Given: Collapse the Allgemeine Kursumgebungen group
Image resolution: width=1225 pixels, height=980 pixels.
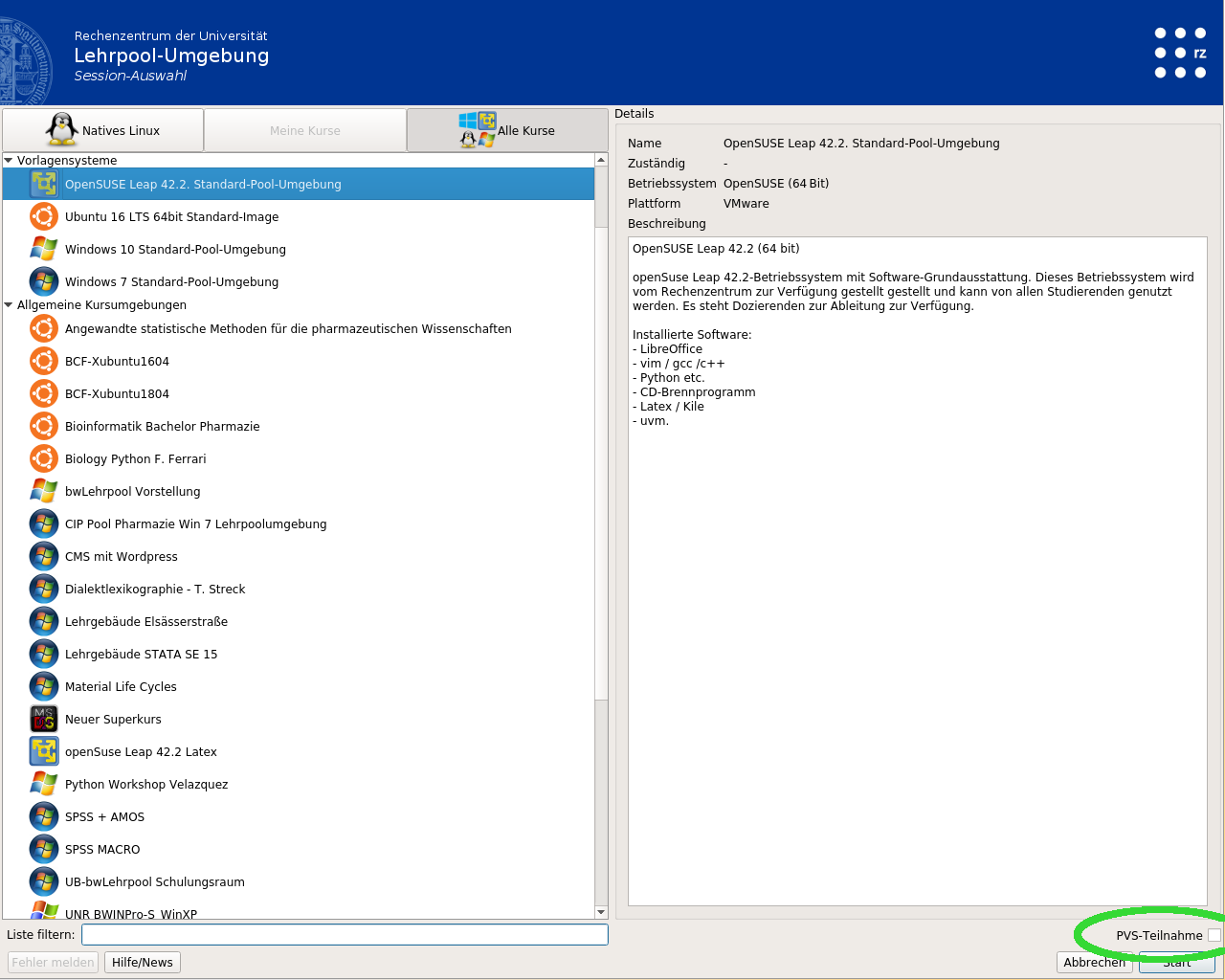Looking at the screenshot, I should point(9,305).
